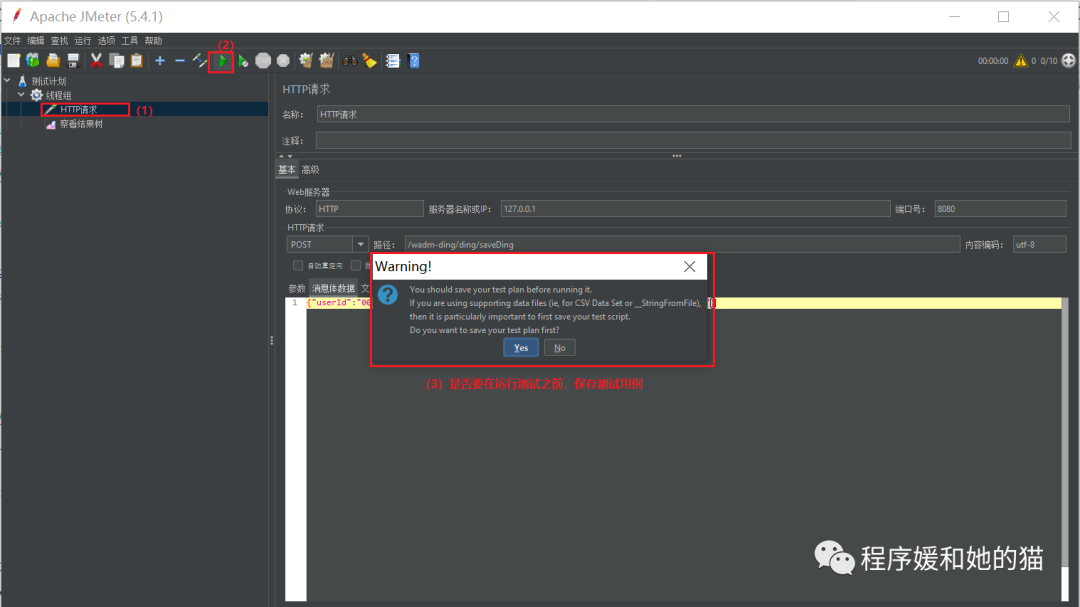This screenshot has width=1080, height=607.
Task: Click the Toggle enable/disable icon
Action: coord(200,61)
